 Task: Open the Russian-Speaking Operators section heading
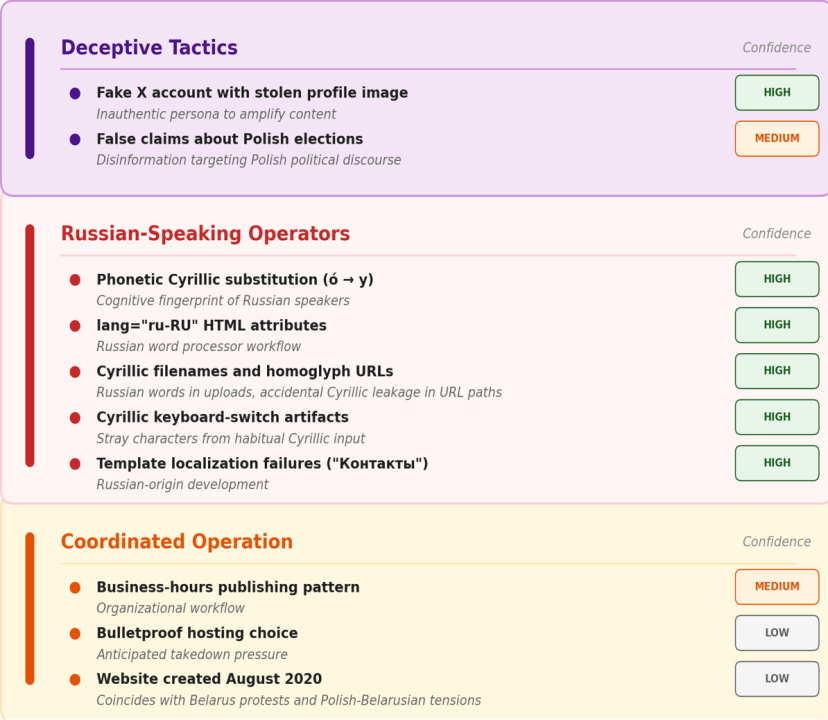tap(205, 234)
